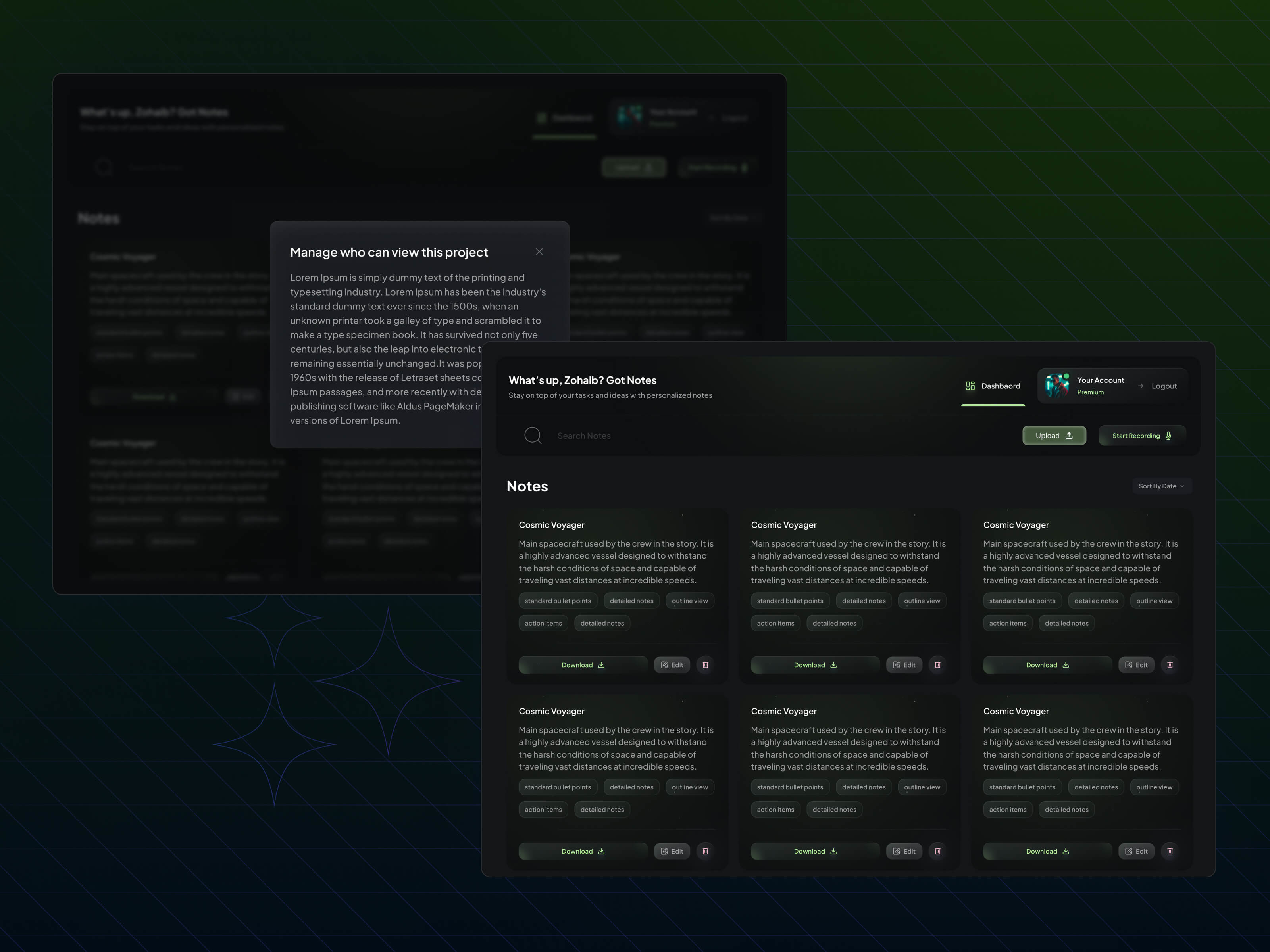
Task: Switch to the Dashboard tab in front window
Action: 993,386
